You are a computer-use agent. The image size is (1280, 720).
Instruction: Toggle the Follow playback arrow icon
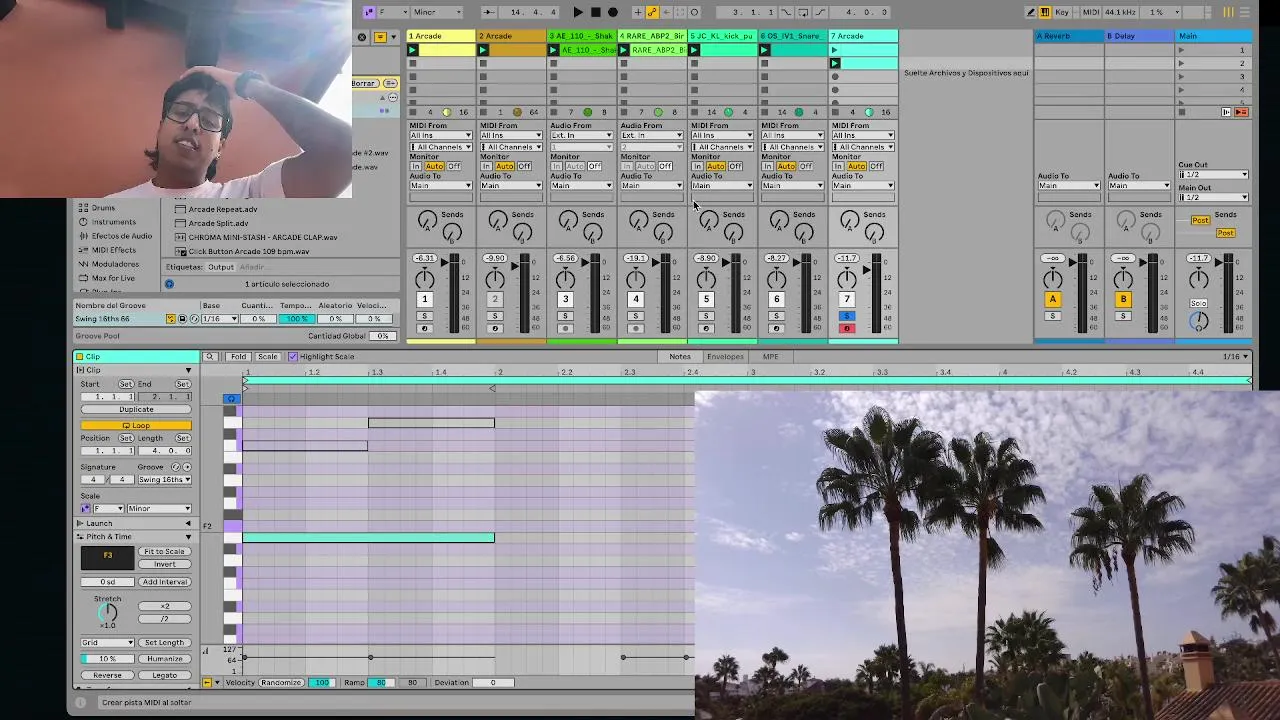pyautogui.click(x=488, y=12)
